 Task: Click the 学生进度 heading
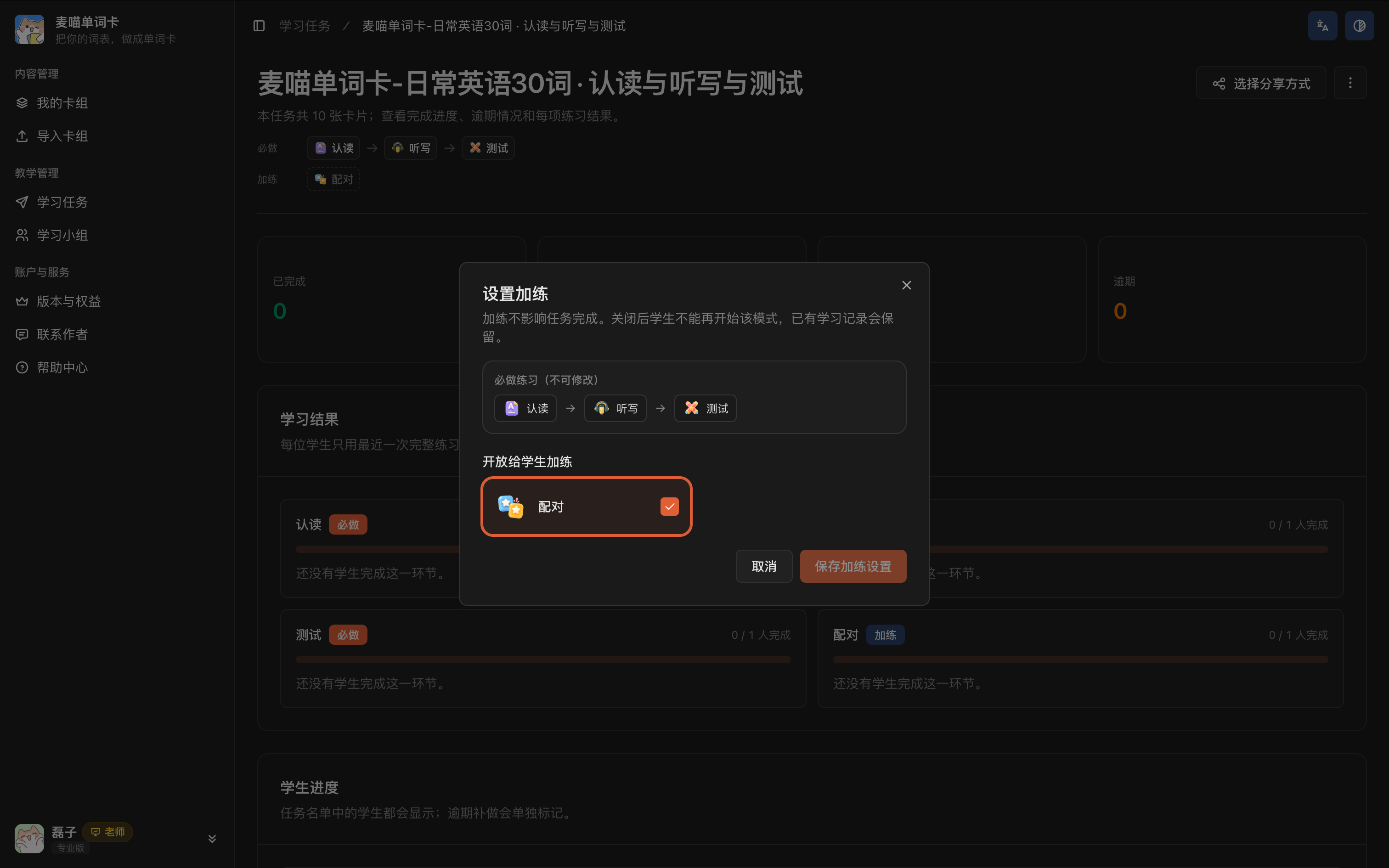310,788
